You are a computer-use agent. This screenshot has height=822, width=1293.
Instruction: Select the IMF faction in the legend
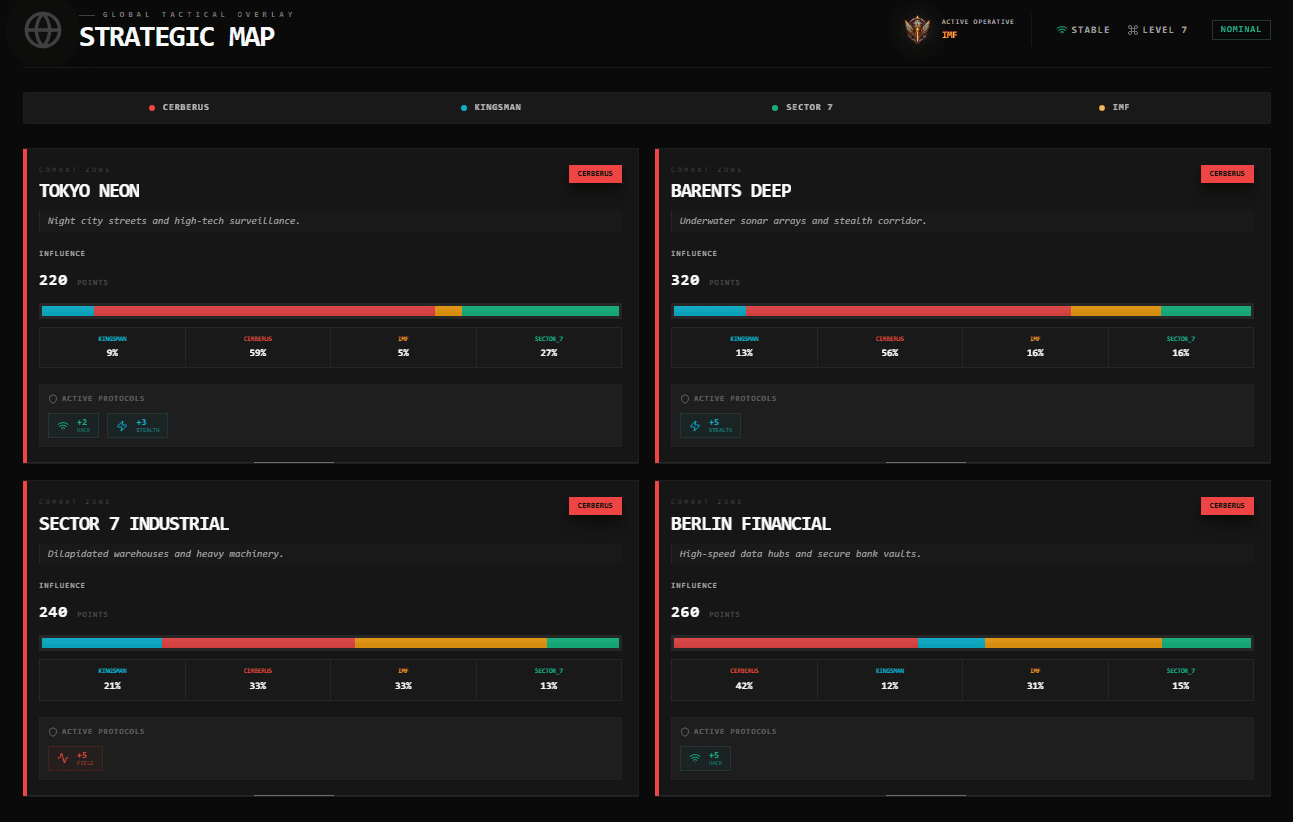(1114, 108)
